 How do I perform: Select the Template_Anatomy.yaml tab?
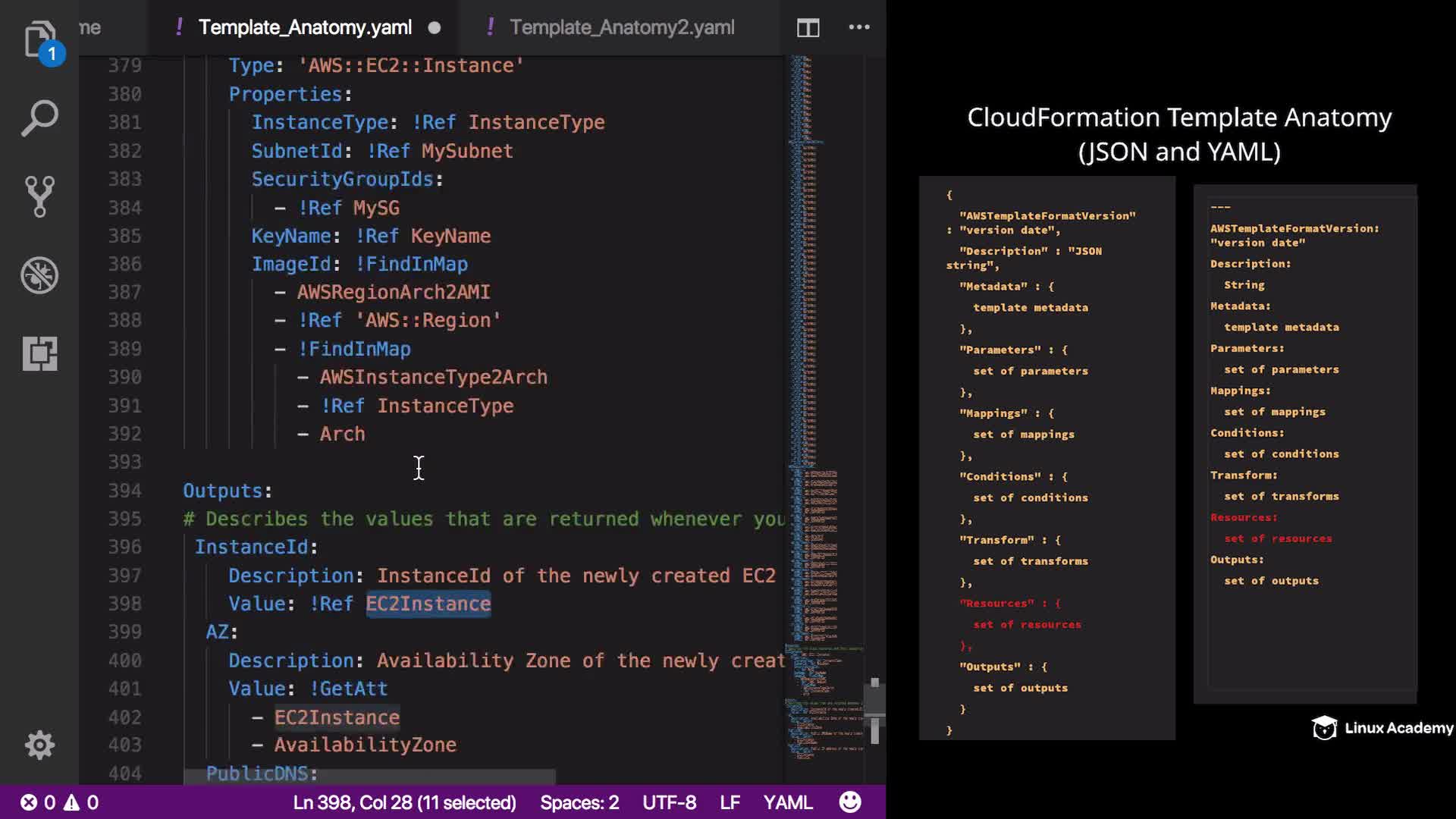305,27
